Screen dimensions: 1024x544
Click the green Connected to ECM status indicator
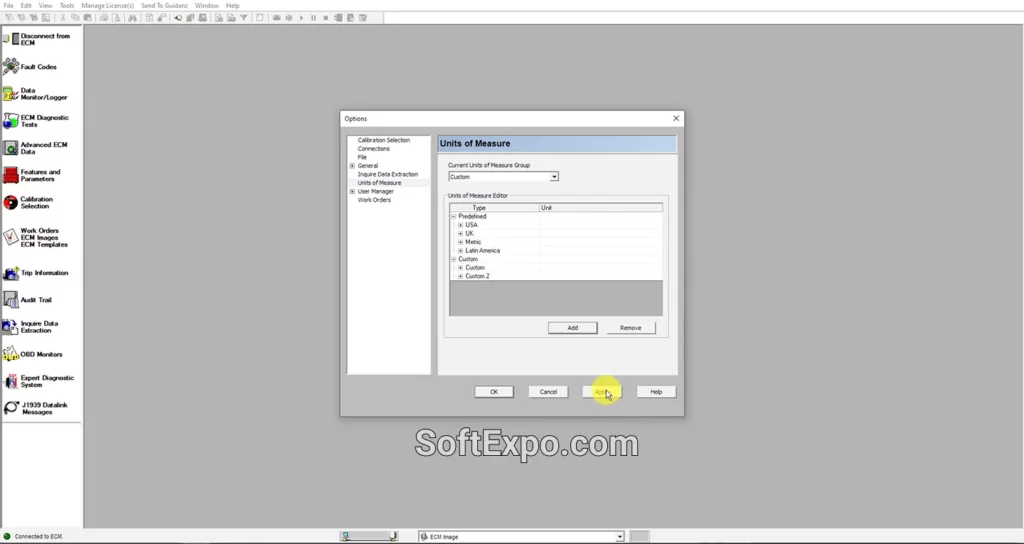[7, 536]
